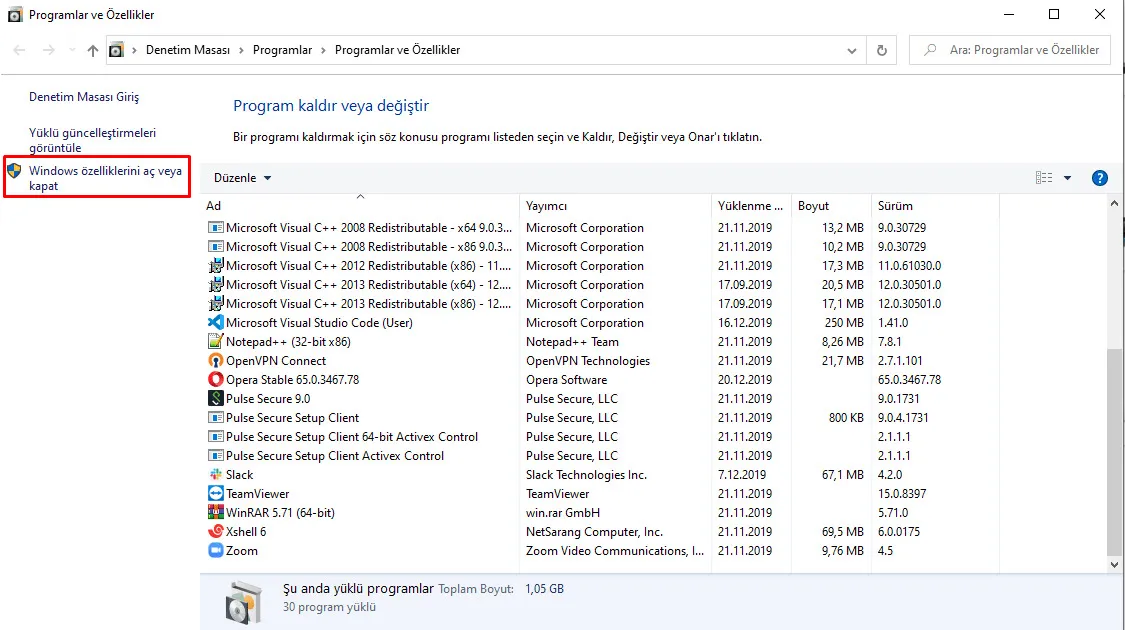Click the Visual C++ 2012 Redistributable icon
The width and height of the screenshot is (1125, 630).
coord(215,265)
